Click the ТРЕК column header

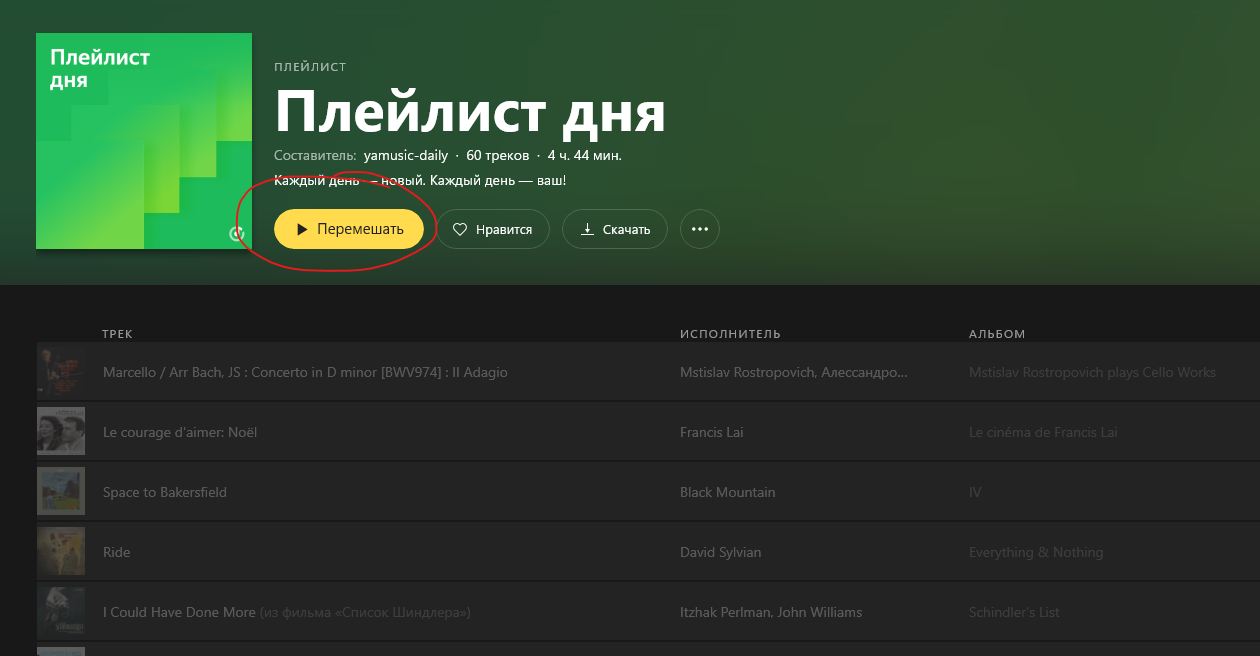coord(117,334)
